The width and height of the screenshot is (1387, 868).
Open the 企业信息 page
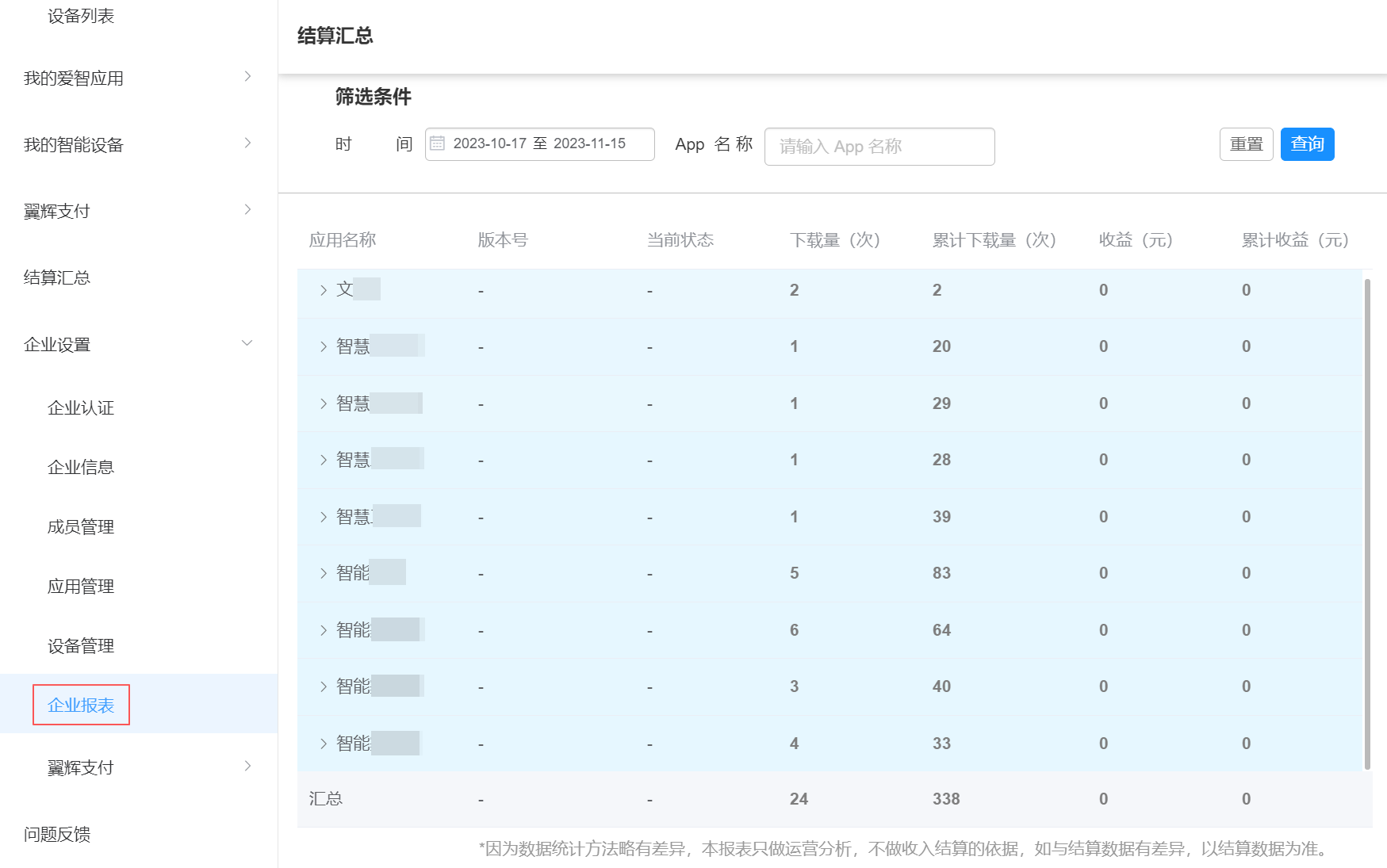[80, 467]
